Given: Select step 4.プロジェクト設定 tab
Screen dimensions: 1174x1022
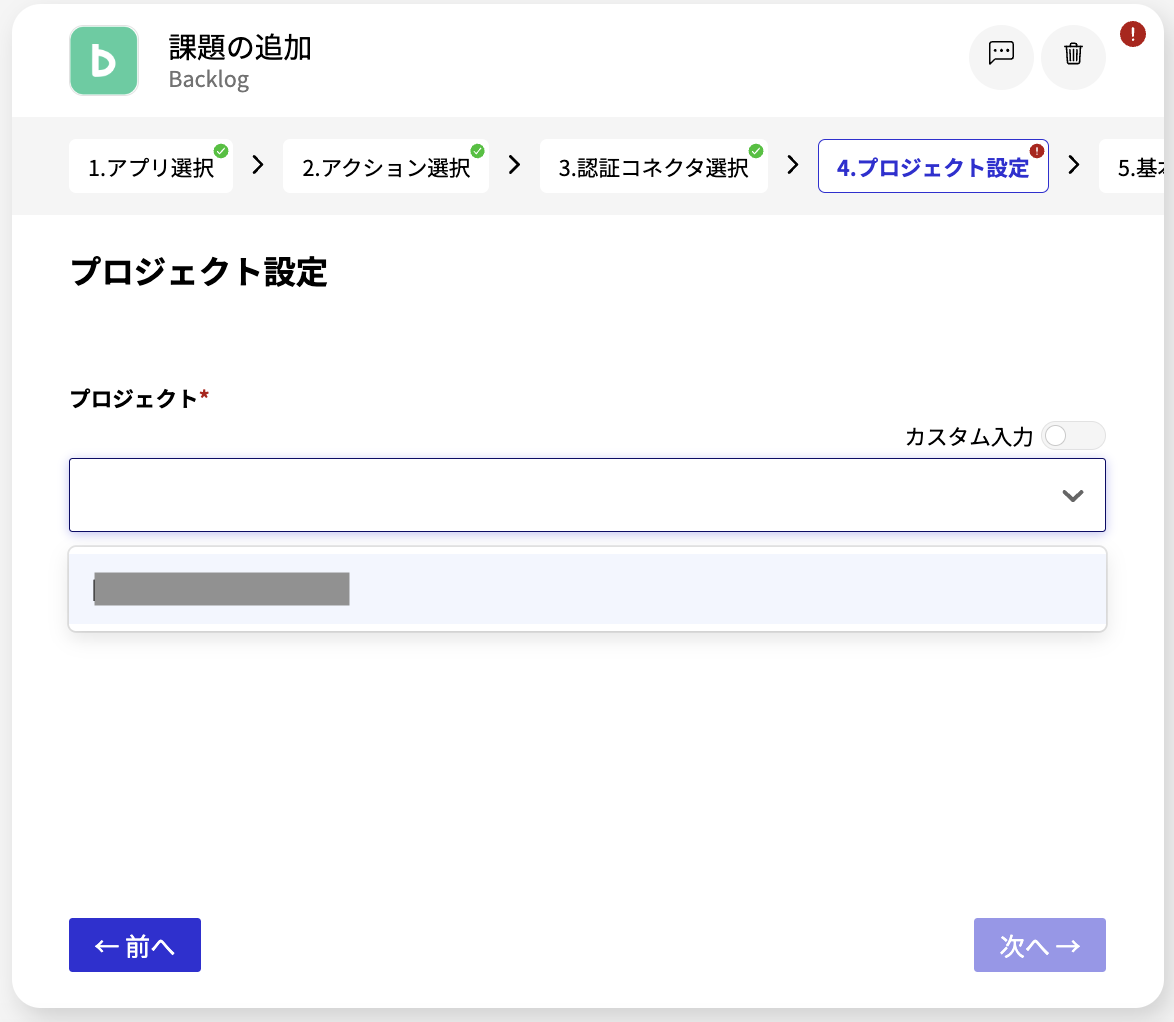Looking at the screenshot, I should 933,166.
